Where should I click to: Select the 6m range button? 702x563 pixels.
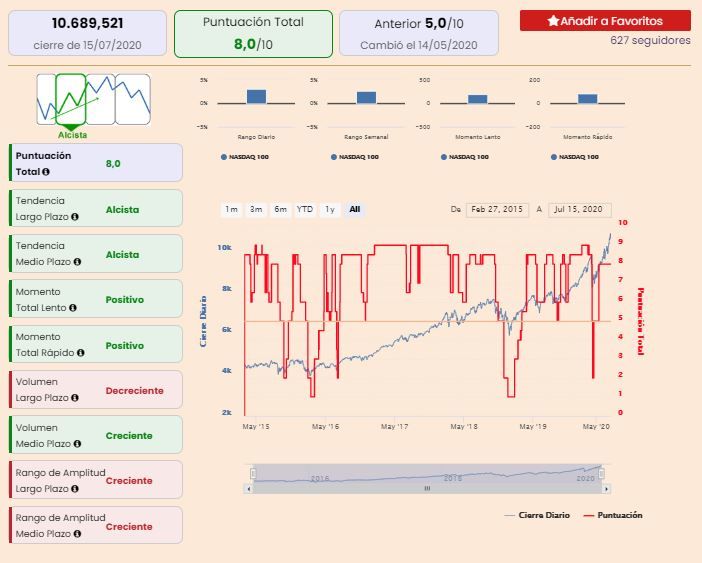point(281,209)
